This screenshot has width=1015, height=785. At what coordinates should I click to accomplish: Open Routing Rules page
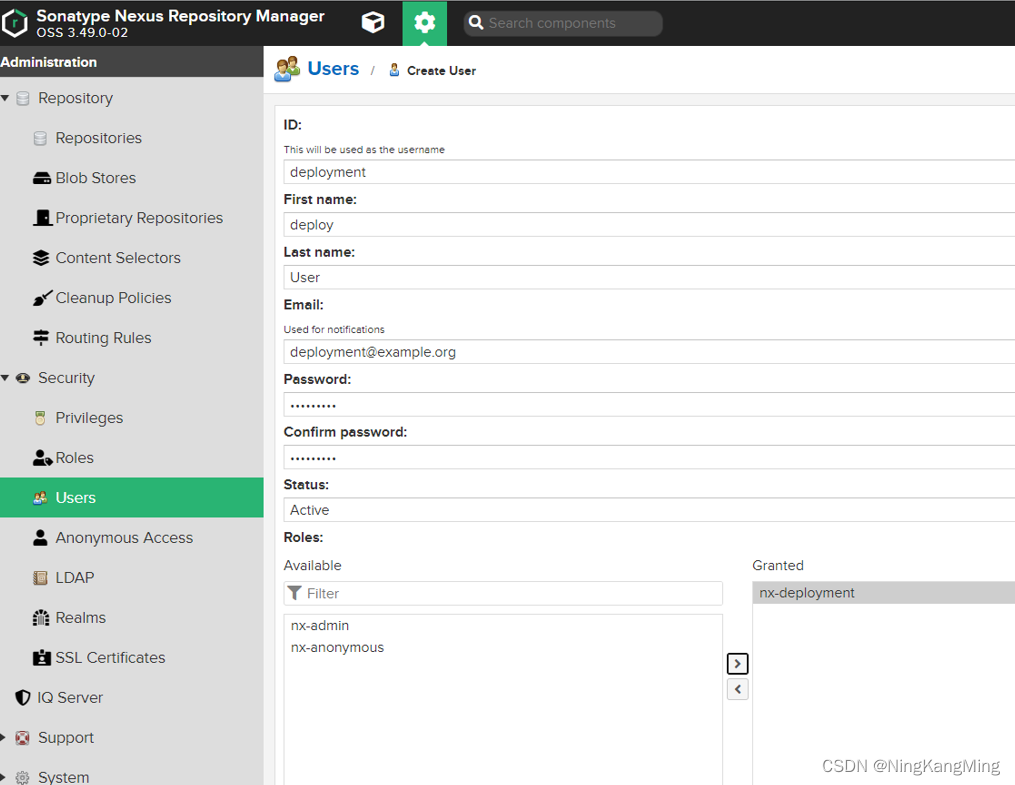104,338
